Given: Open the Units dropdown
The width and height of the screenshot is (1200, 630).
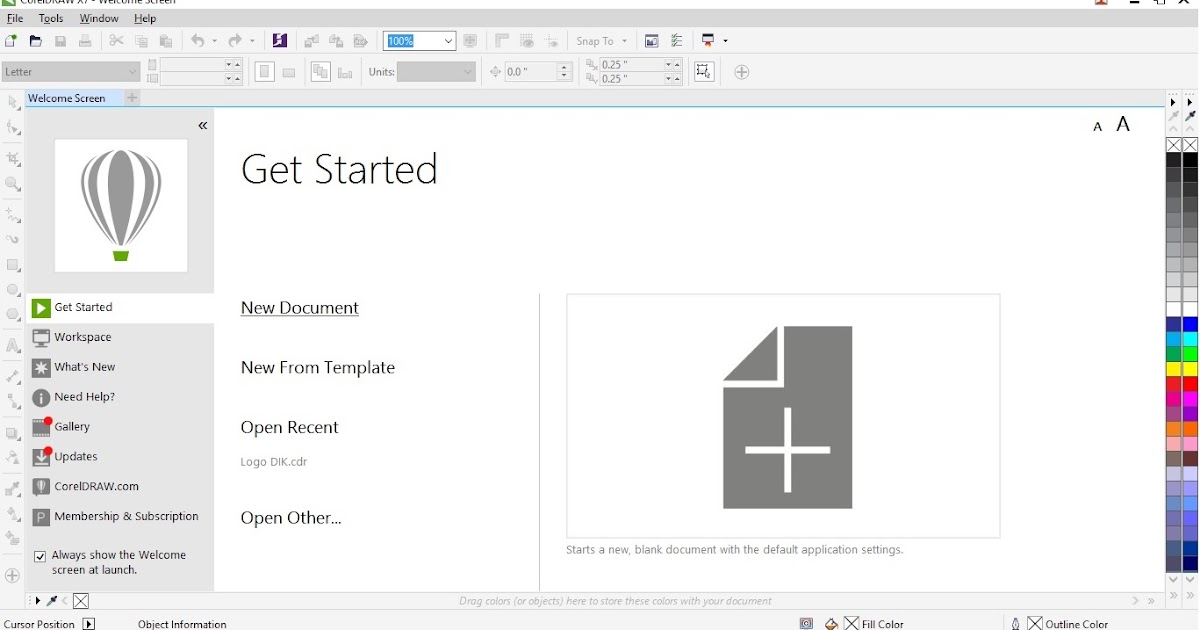Looking at the screenshot, I should coord(436,72).
